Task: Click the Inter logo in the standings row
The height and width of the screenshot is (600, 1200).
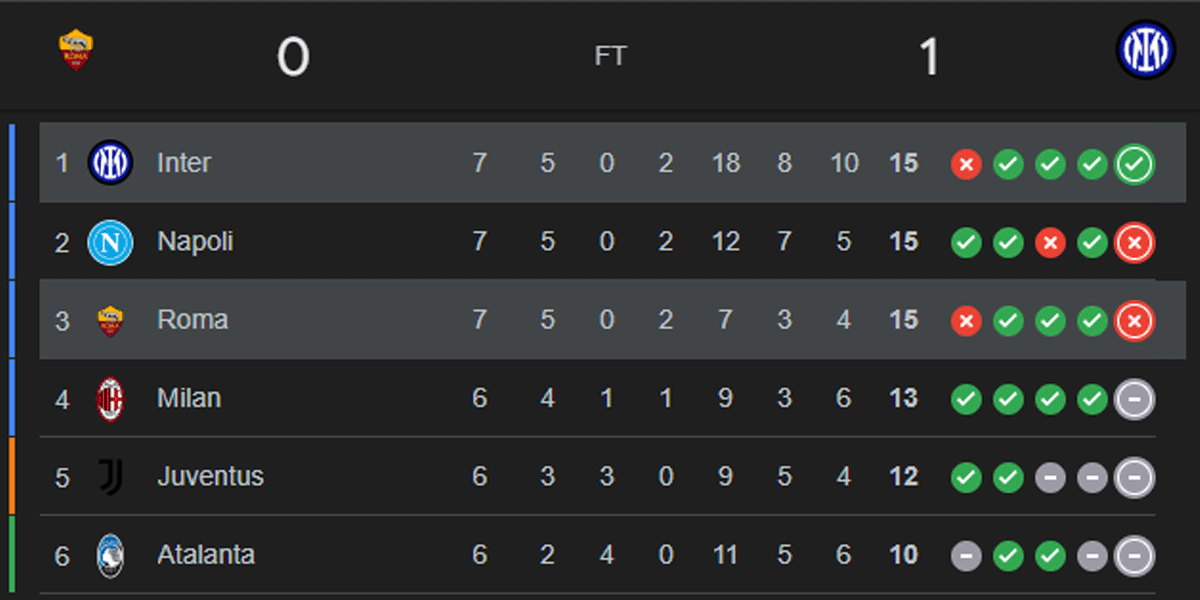Action: tap(110, 163)
